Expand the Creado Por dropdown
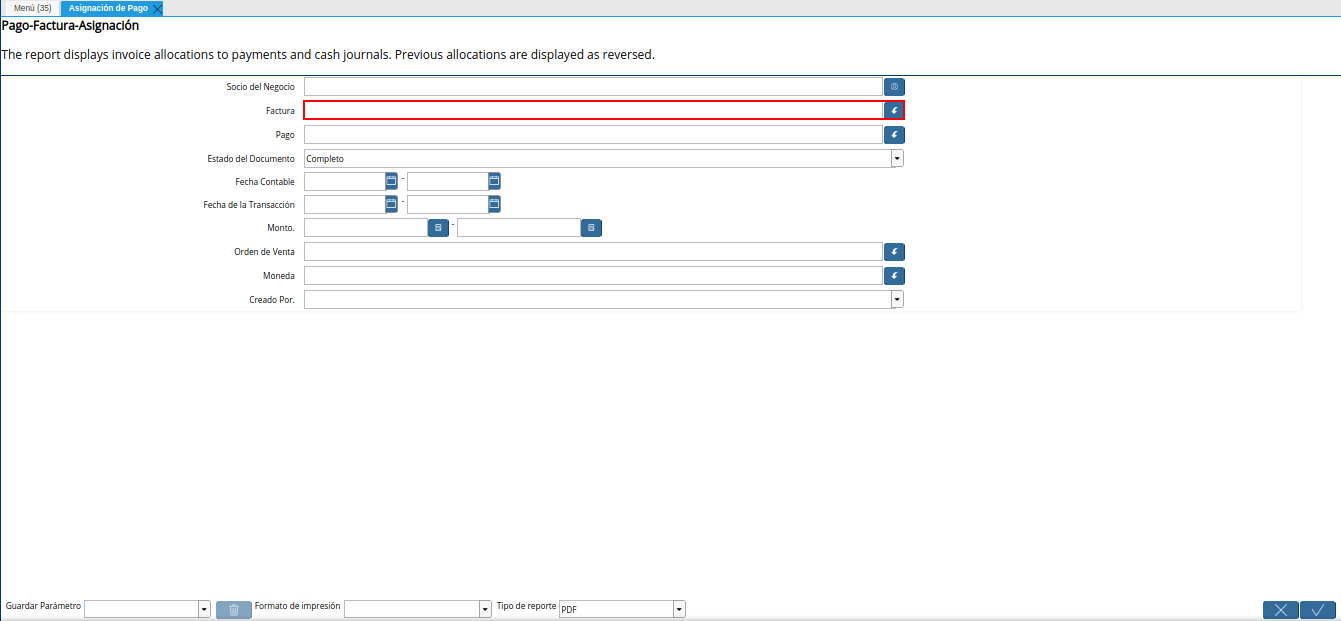The height and width of the screenshot is (621, 1341). tap(897, 299)
